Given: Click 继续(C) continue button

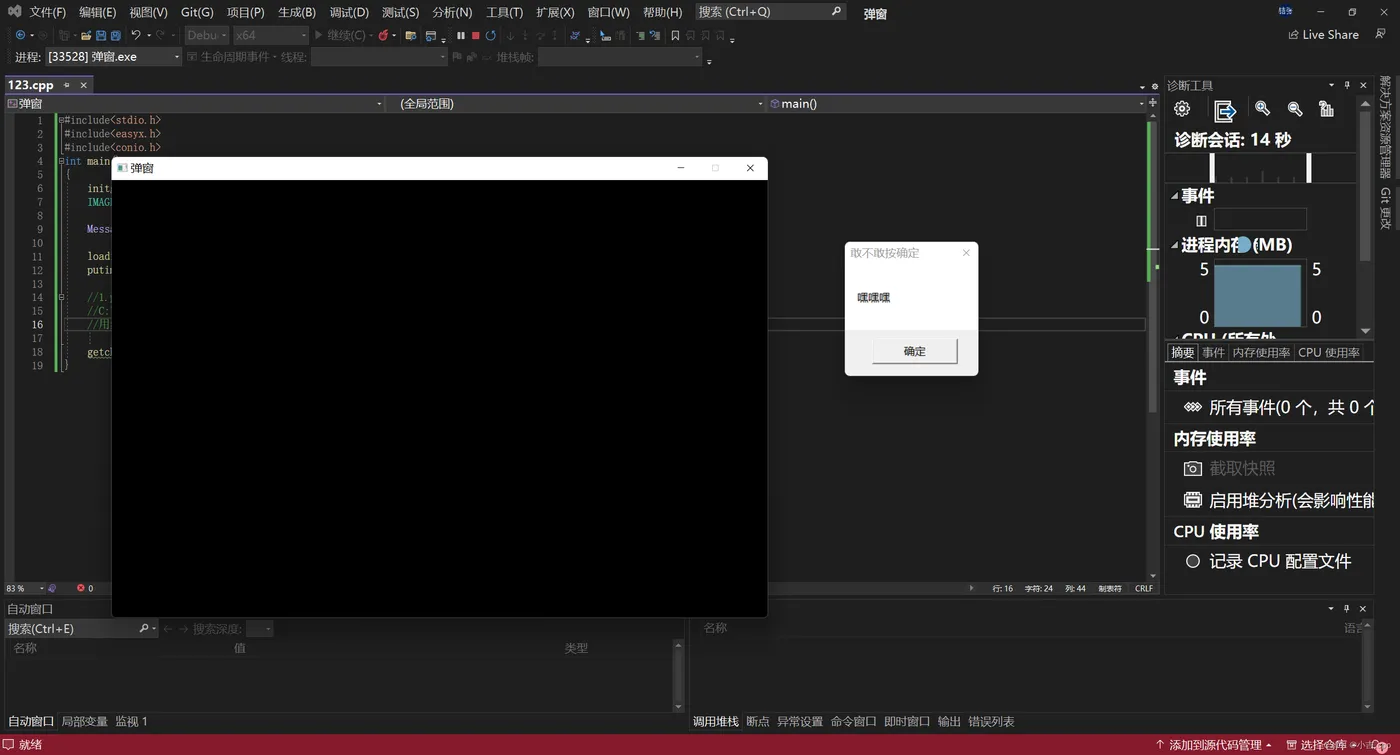Looking at the screenshot, I should [339, 35].
